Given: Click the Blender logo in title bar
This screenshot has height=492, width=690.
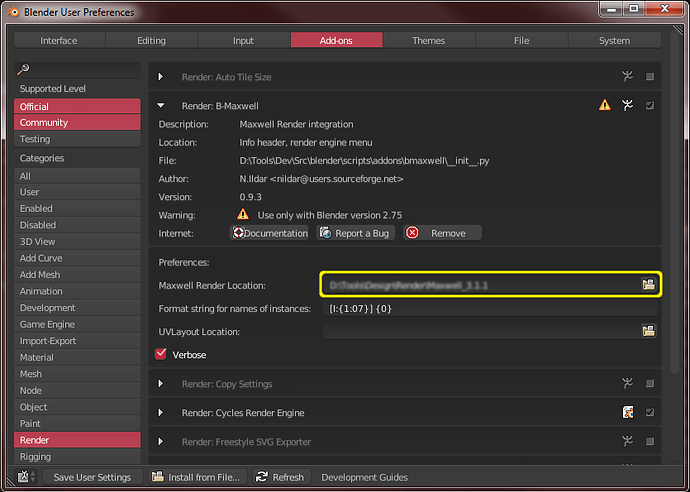Looking at the screenshot, I should [13, 12].
